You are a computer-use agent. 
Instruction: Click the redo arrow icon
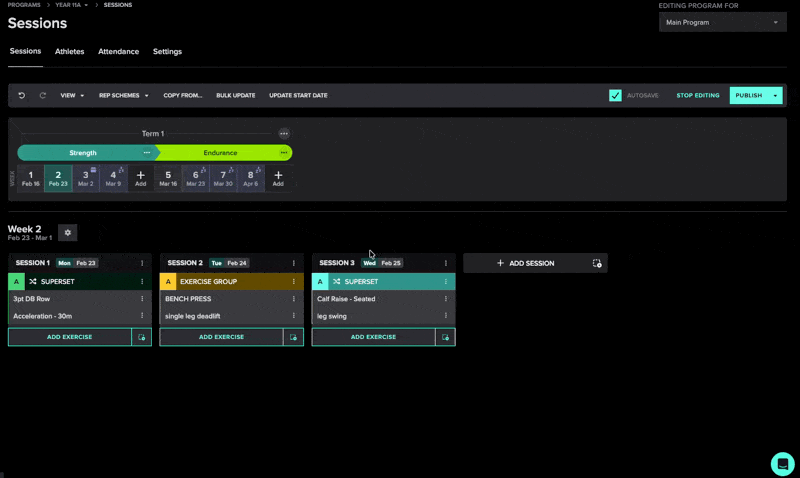pos(43,95)
